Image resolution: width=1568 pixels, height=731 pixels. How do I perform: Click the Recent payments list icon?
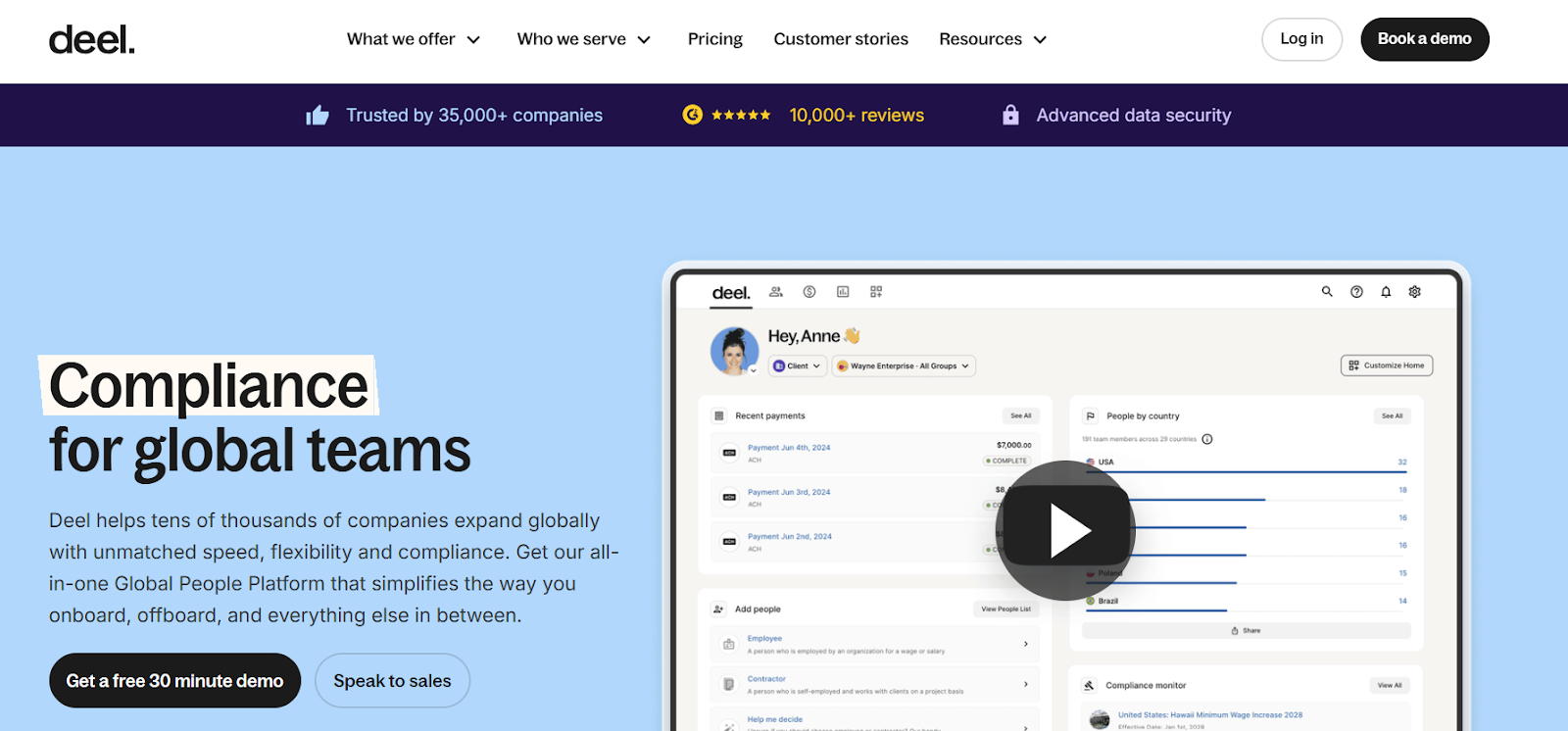719,415
